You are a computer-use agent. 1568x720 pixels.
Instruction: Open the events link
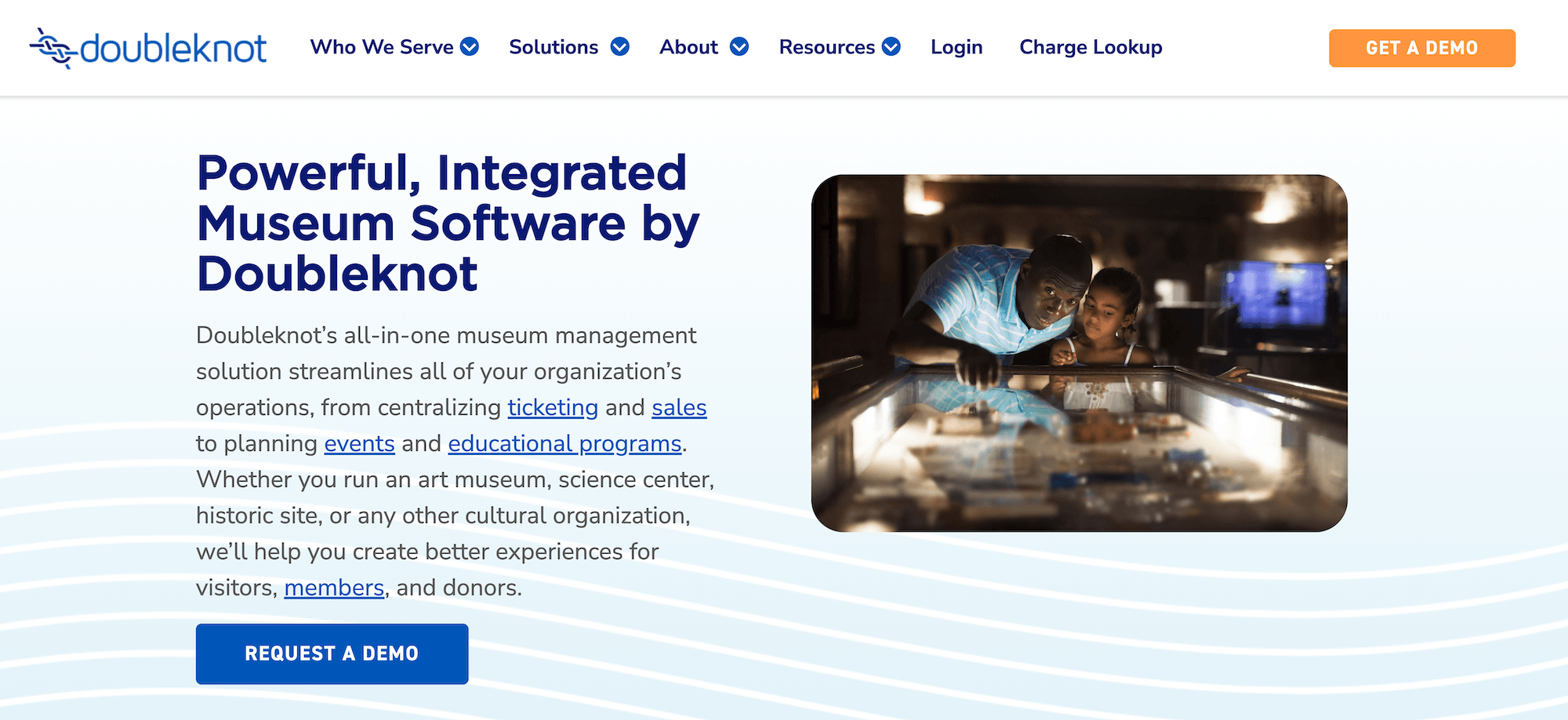coord(359,444)
